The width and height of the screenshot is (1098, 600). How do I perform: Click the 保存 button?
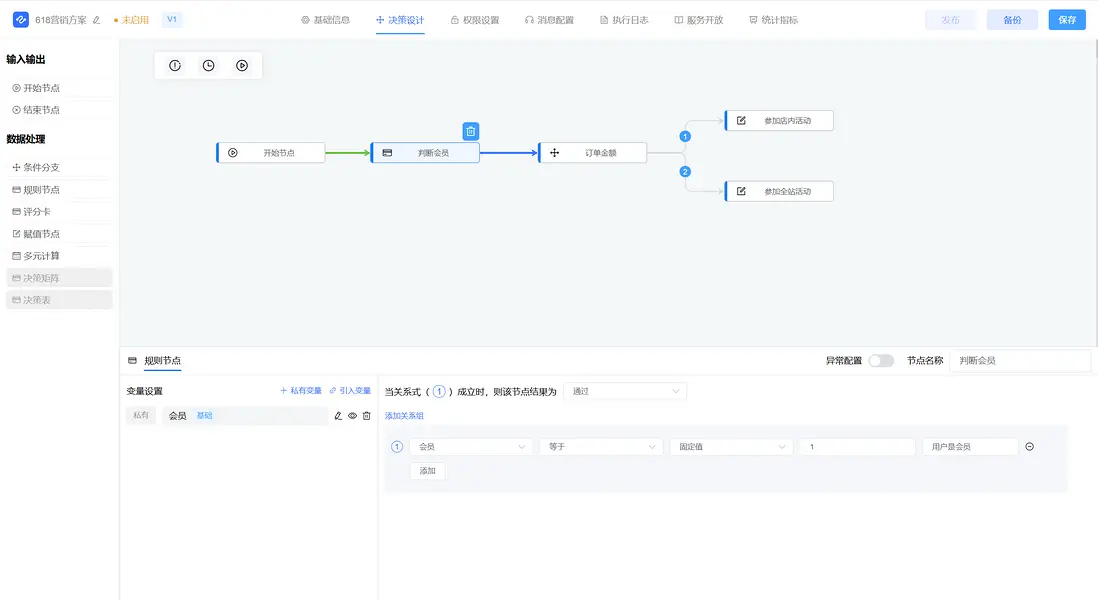[1067, 20]
